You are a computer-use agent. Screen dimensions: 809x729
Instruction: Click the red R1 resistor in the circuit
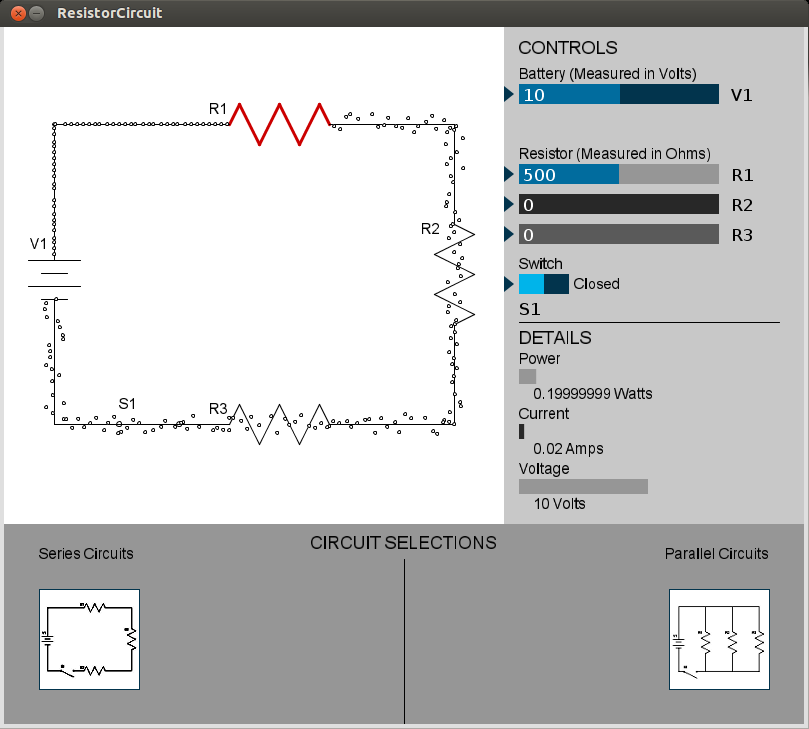(280, 124)
